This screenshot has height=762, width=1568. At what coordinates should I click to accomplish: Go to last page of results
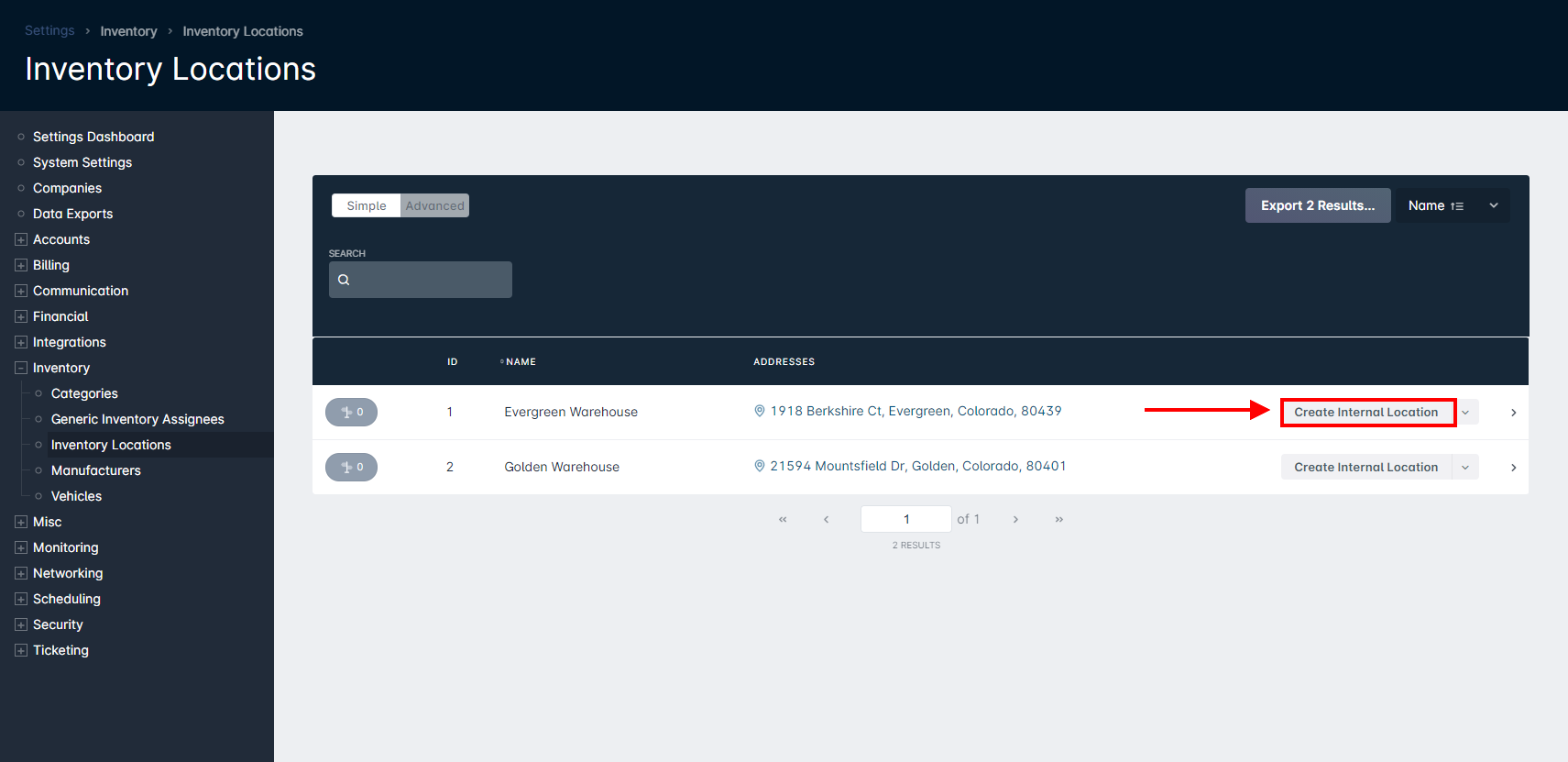tap(1059, 519)
